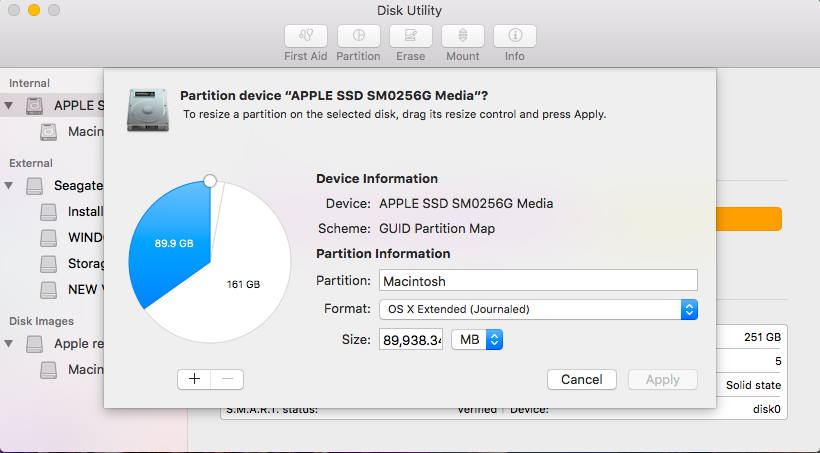Click the Partition toolbar icon
The image size is (820, 453).
pos(358,36)
